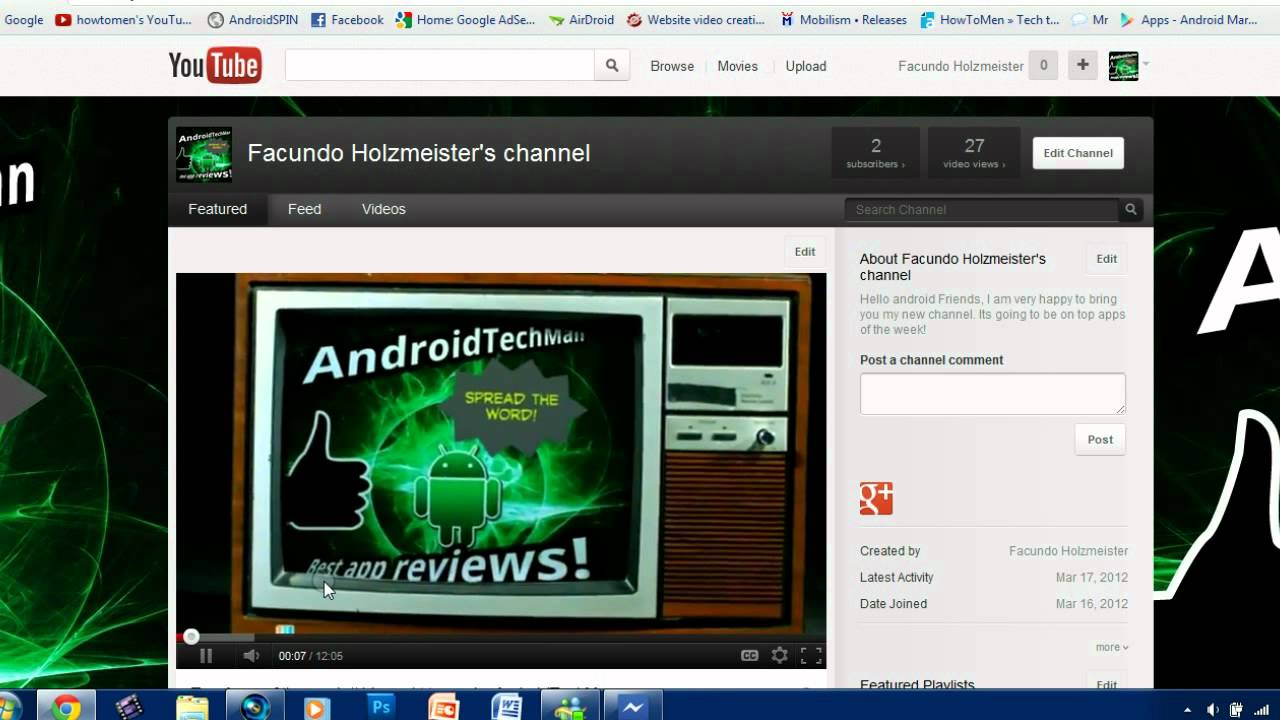Click the channel comment text box

[x=993, y=394]
